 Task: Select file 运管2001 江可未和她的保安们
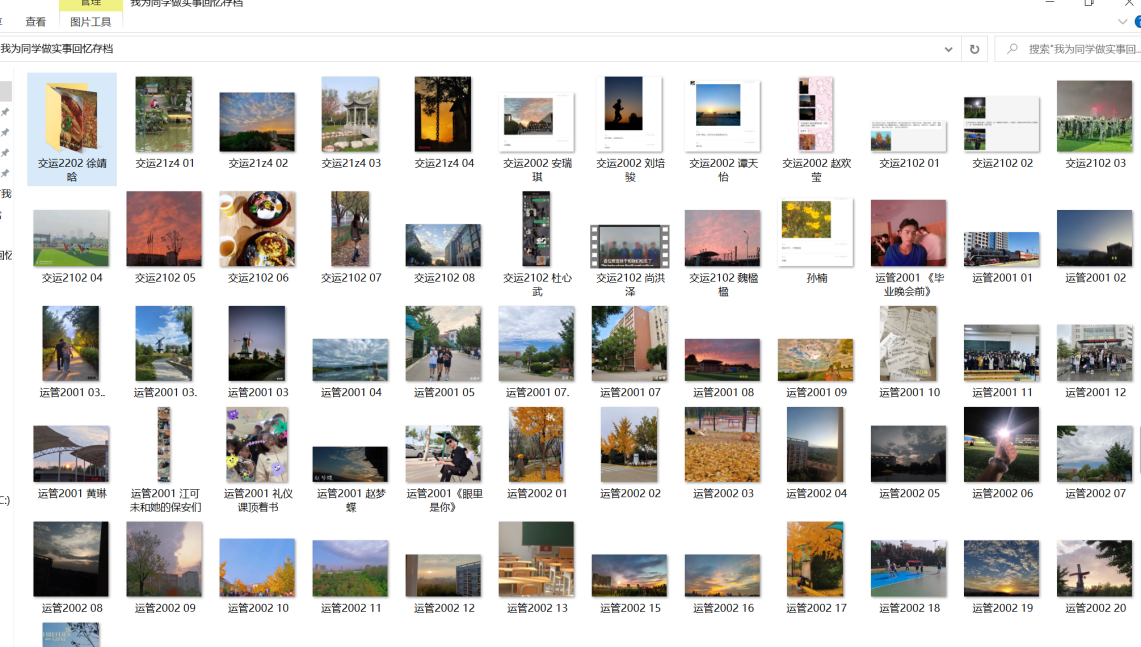[x=164, y=445]
